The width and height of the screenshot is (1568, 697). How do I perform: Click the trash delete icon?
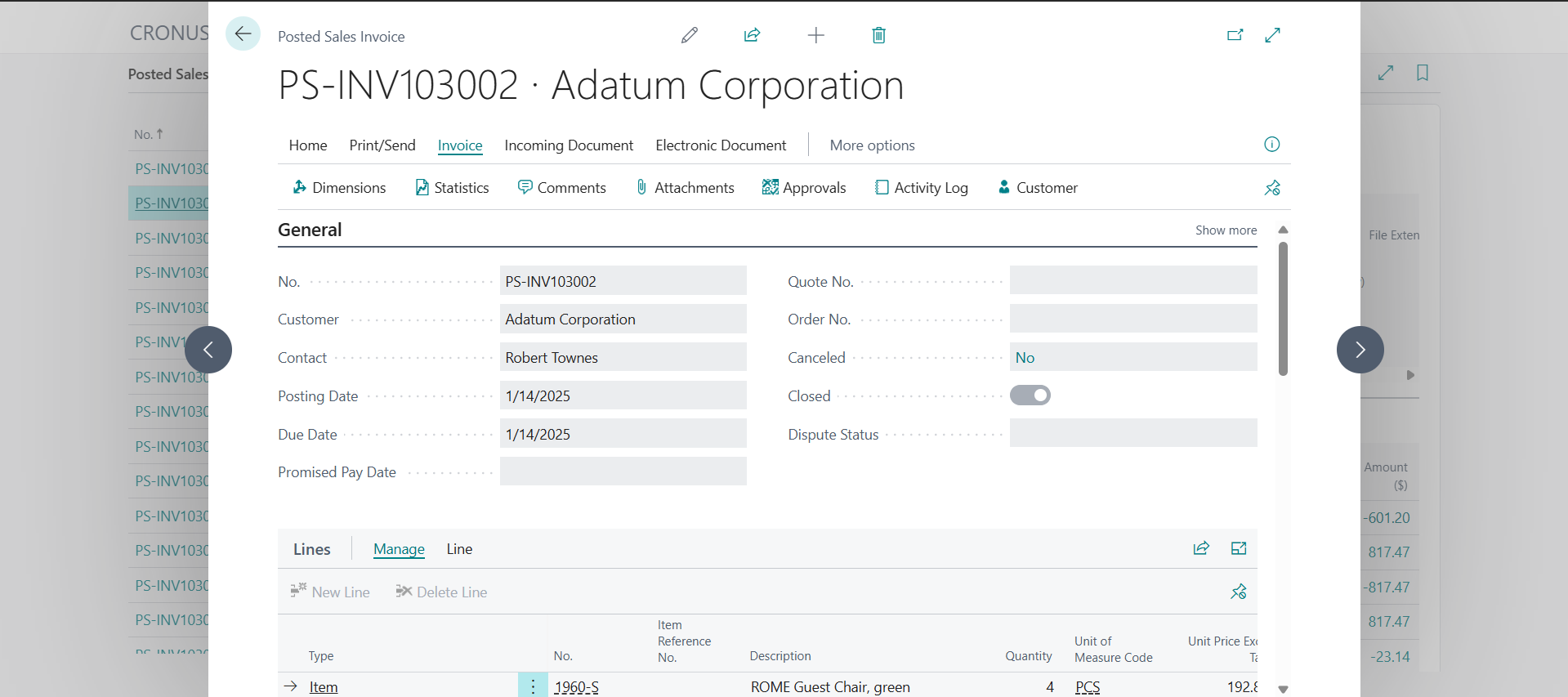point(878,35)
